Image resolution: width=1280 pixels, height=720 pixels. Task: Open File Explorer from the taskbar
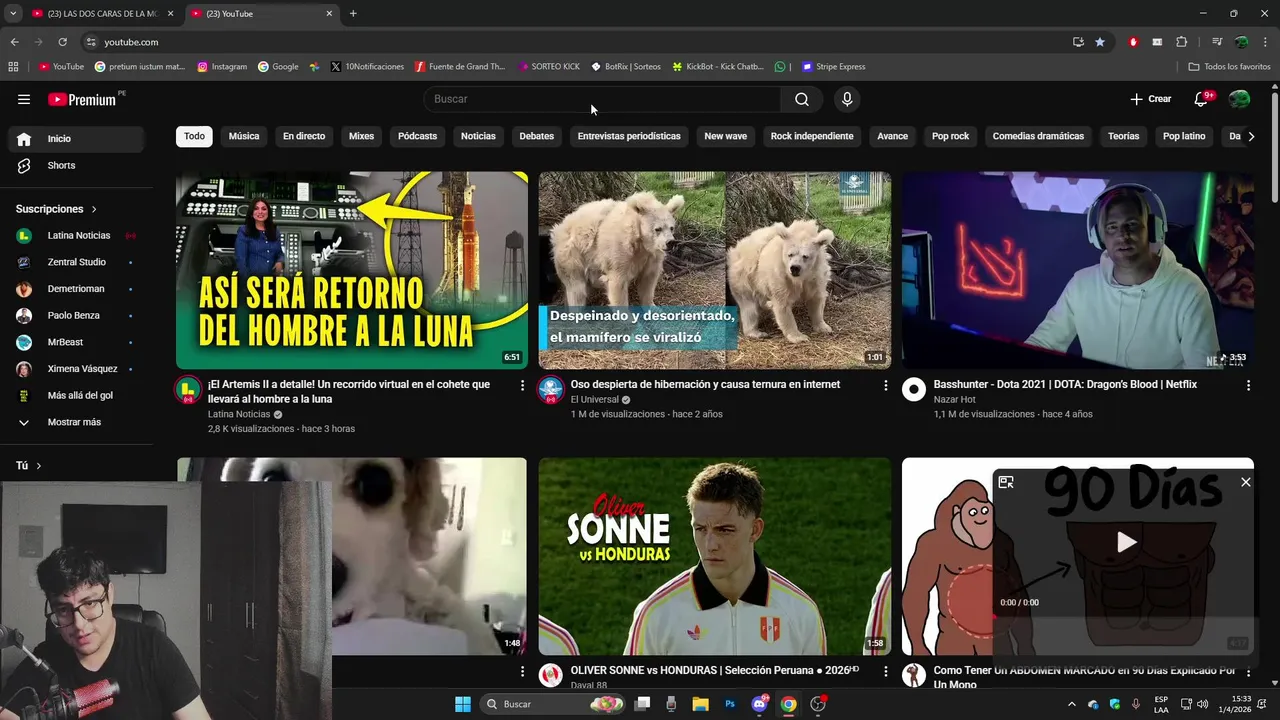pos(700,704)
